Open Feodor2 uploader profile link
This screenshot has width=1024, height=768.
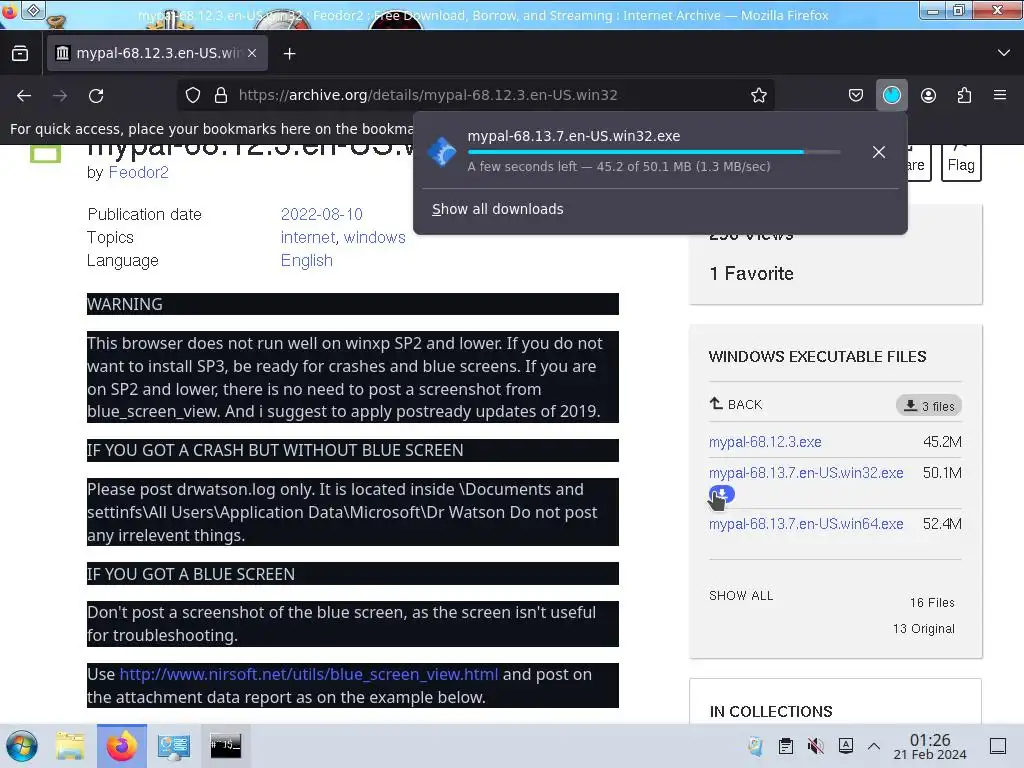(x=138, y=172)
